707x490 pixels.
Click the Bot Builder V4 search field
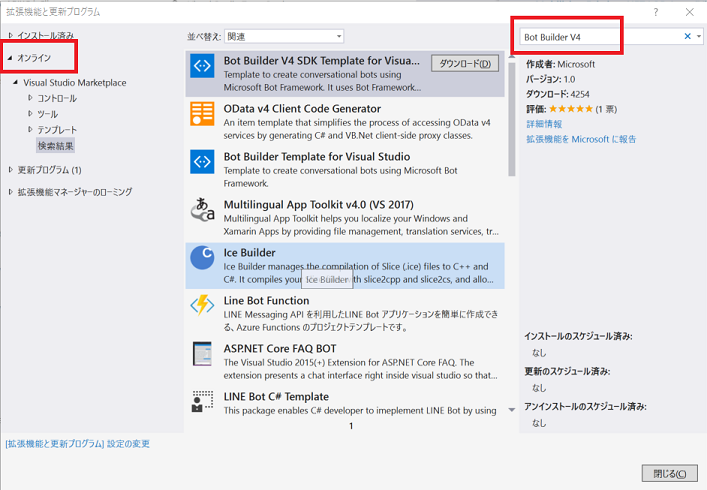tap(600, 37)
